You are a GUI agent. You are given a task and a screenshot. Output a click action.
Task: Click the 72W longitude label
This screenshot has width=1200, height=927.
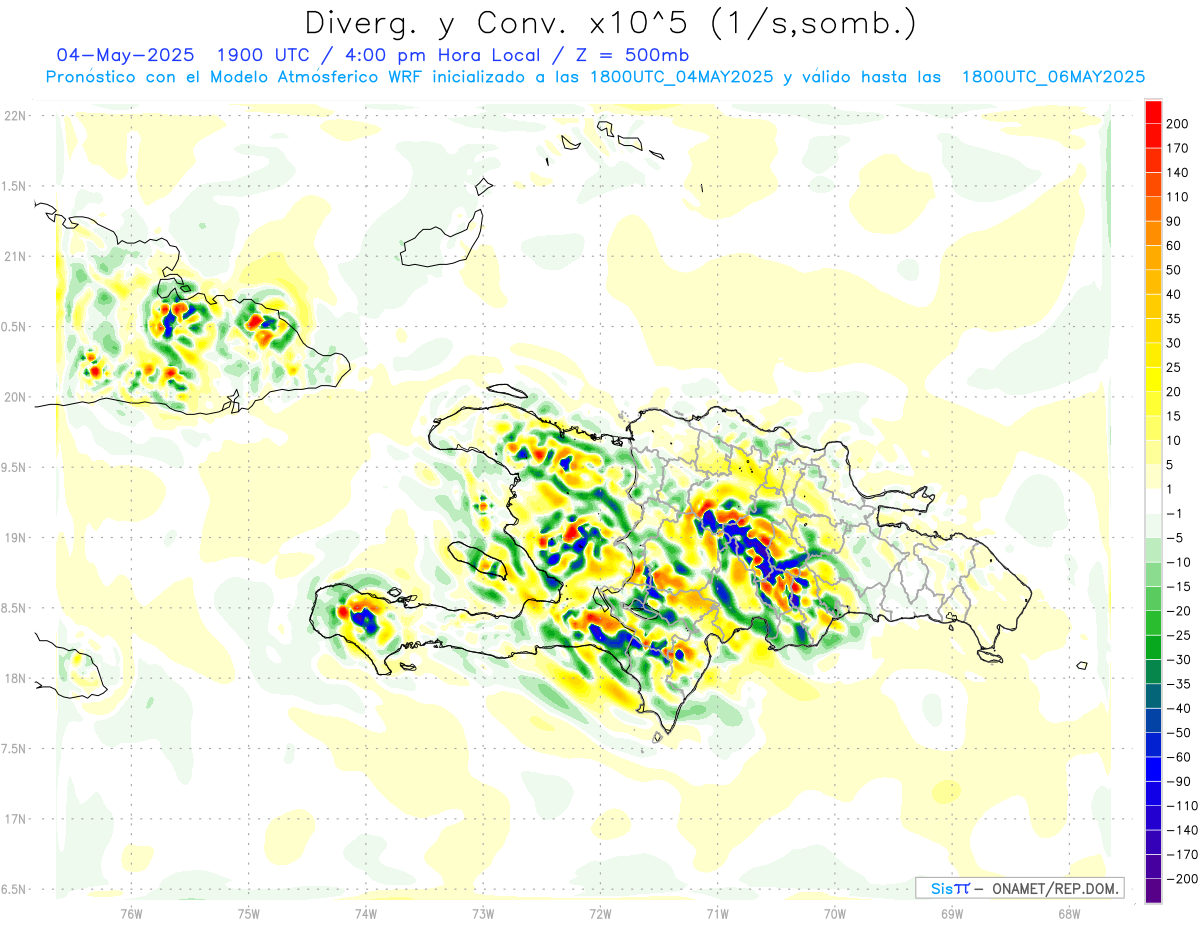click(600, 912)
